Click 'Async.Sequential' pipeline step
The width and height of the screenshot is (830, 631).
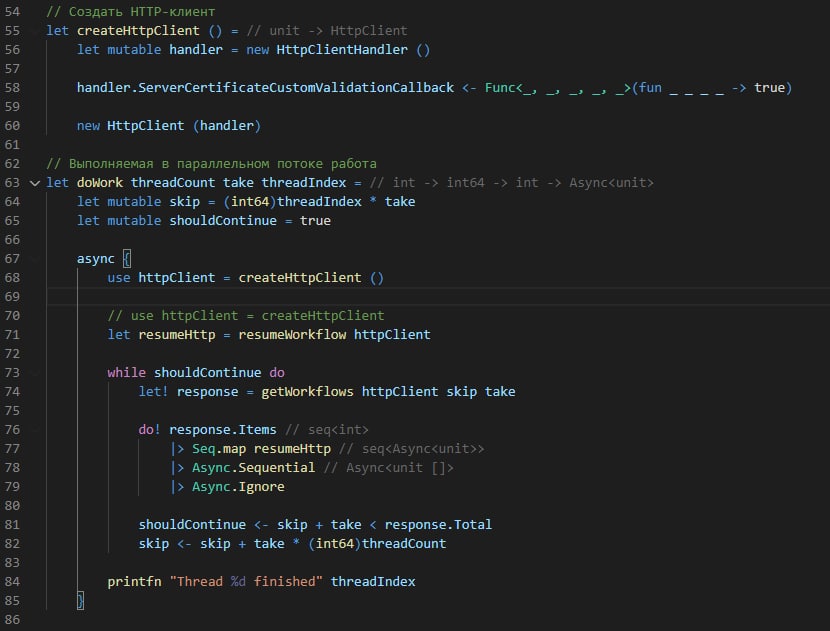[254, 468]
